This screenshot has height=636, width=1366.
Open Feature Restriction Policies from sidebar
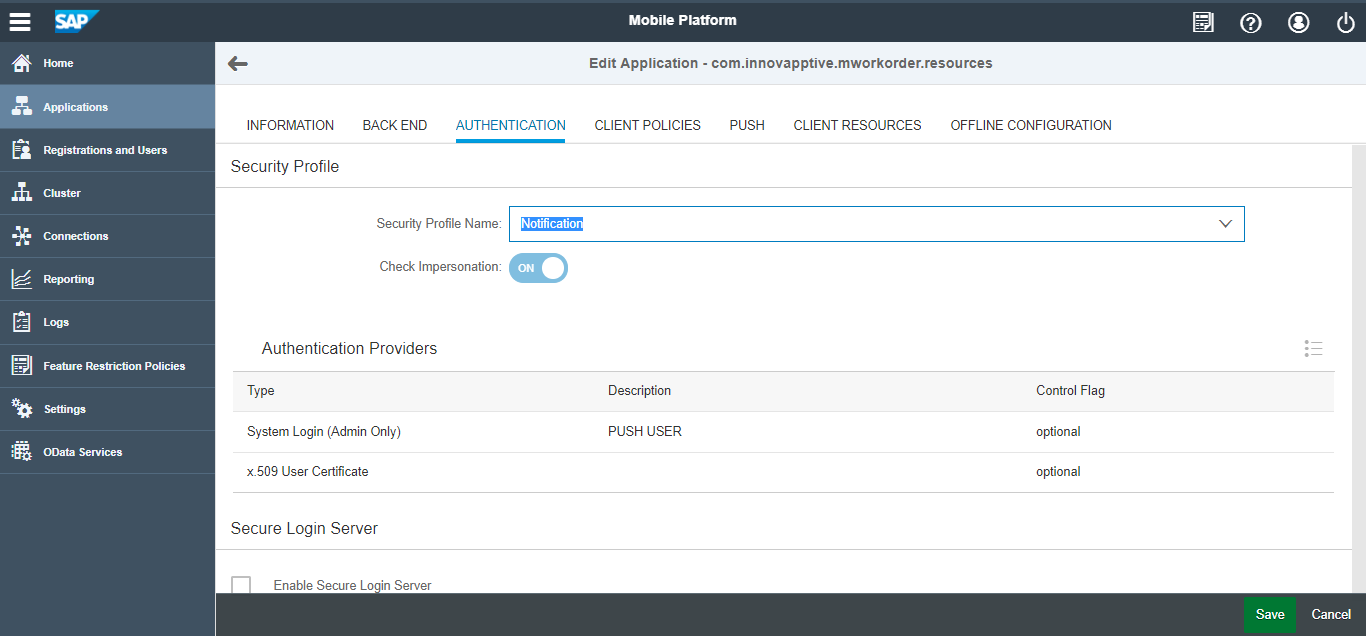tap(113, 366)
